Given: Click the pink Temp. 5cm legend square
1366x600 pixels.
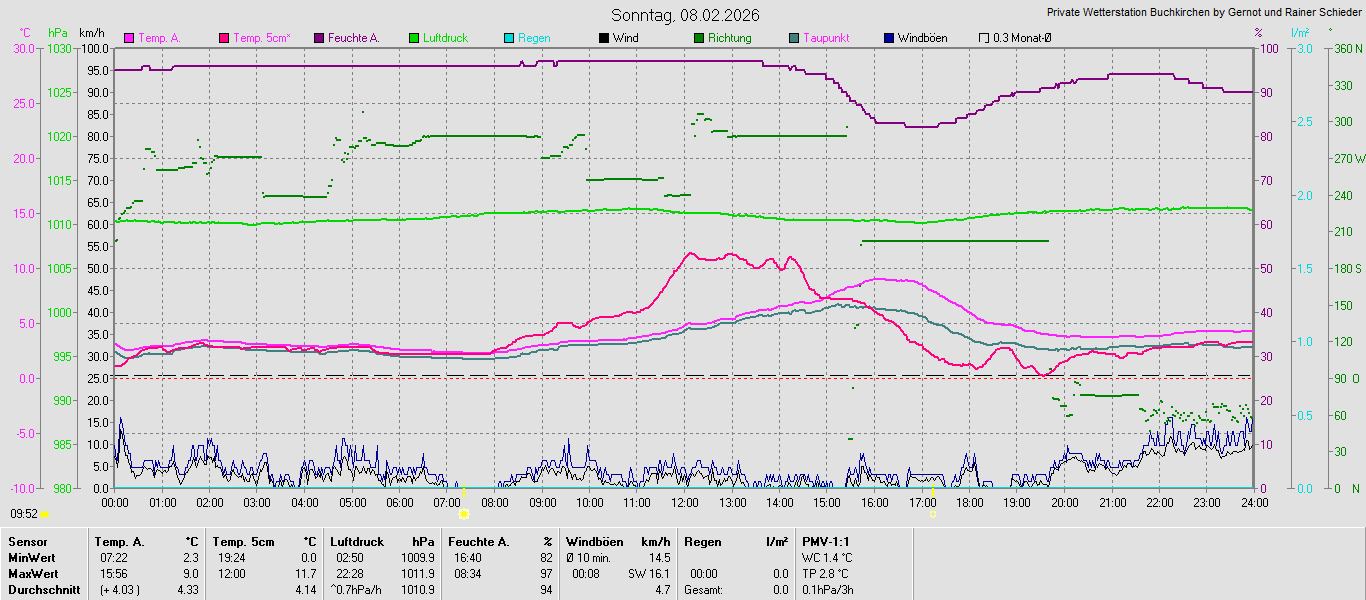Looking at the screenshot, I should pos(224,38).
